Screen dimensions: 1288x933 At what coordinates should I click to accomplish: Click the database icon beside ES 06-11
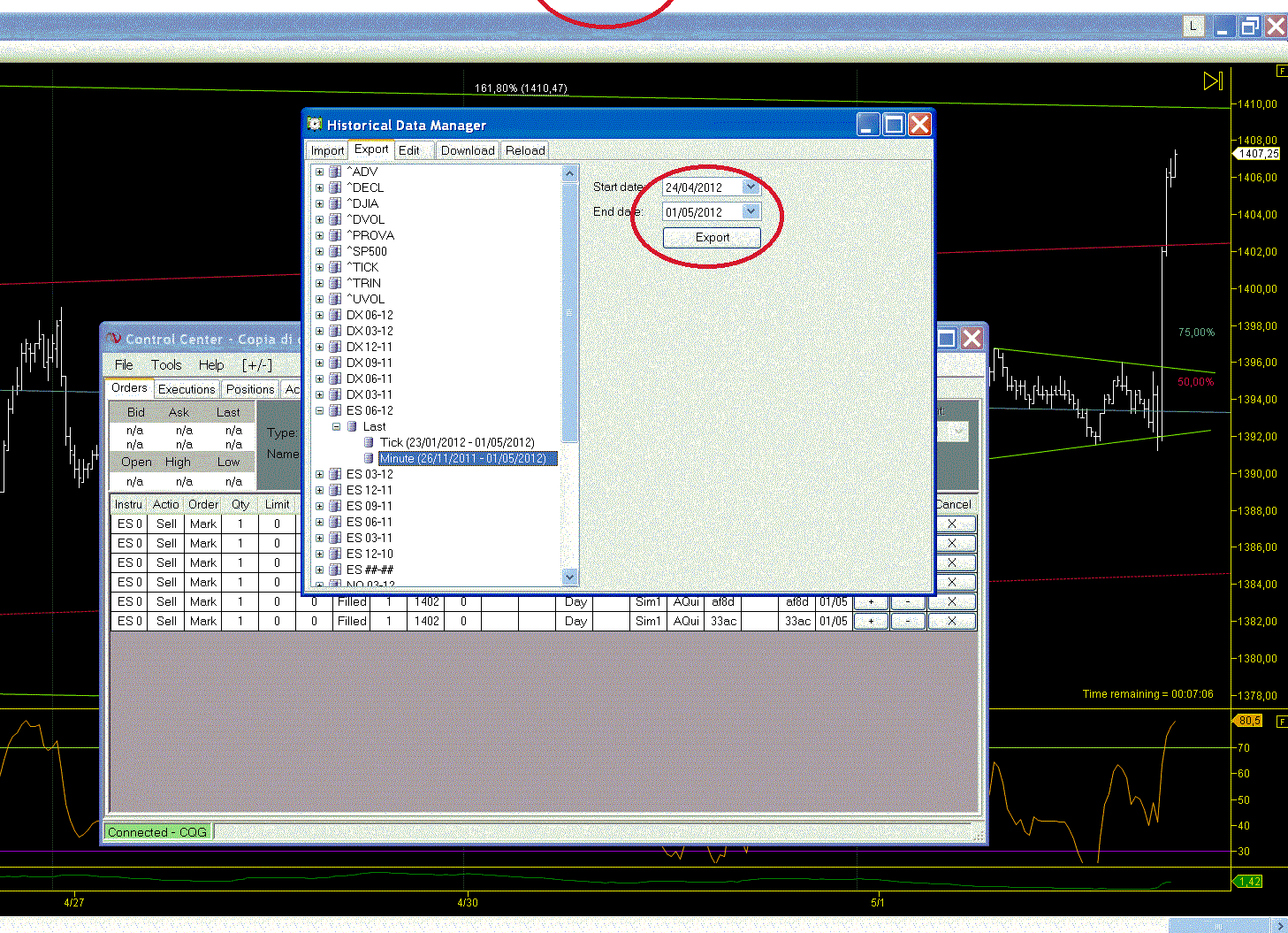pos(335,522)
